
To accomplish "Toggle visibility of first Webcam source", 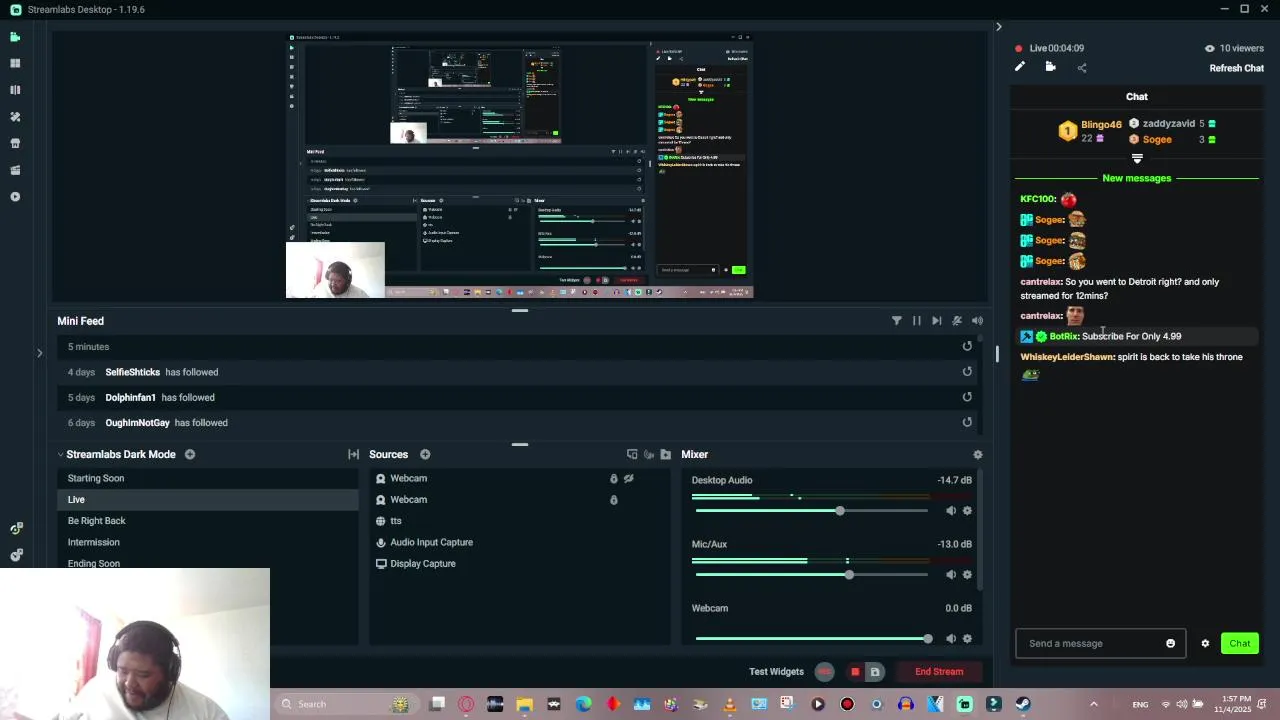I will click(628, 478).
